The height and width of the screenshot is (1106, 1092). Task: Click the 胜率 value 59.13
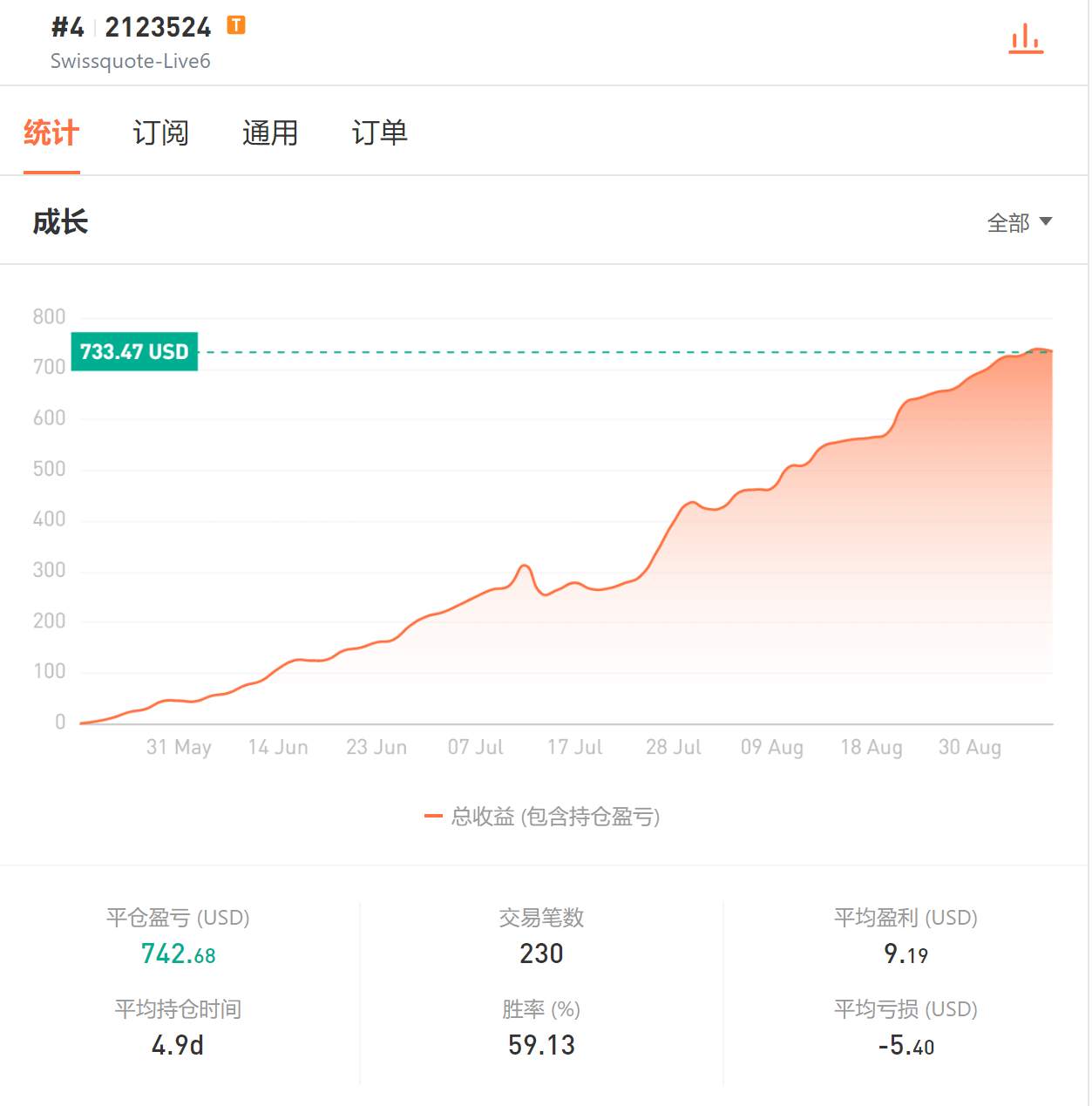coord(541,1045)
